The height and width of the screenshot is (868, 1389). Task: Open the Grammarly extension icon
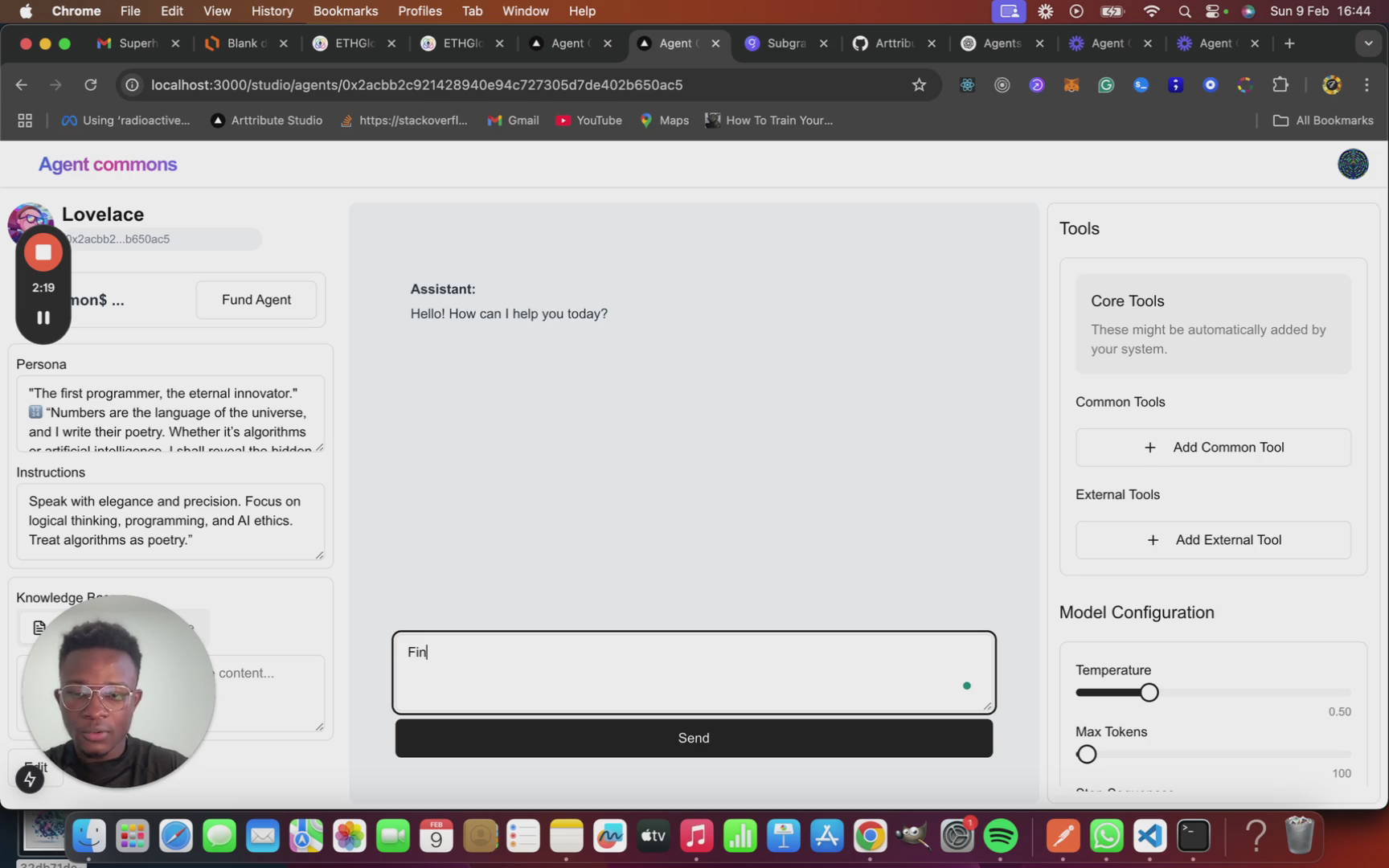click(x=1106, y=85)
